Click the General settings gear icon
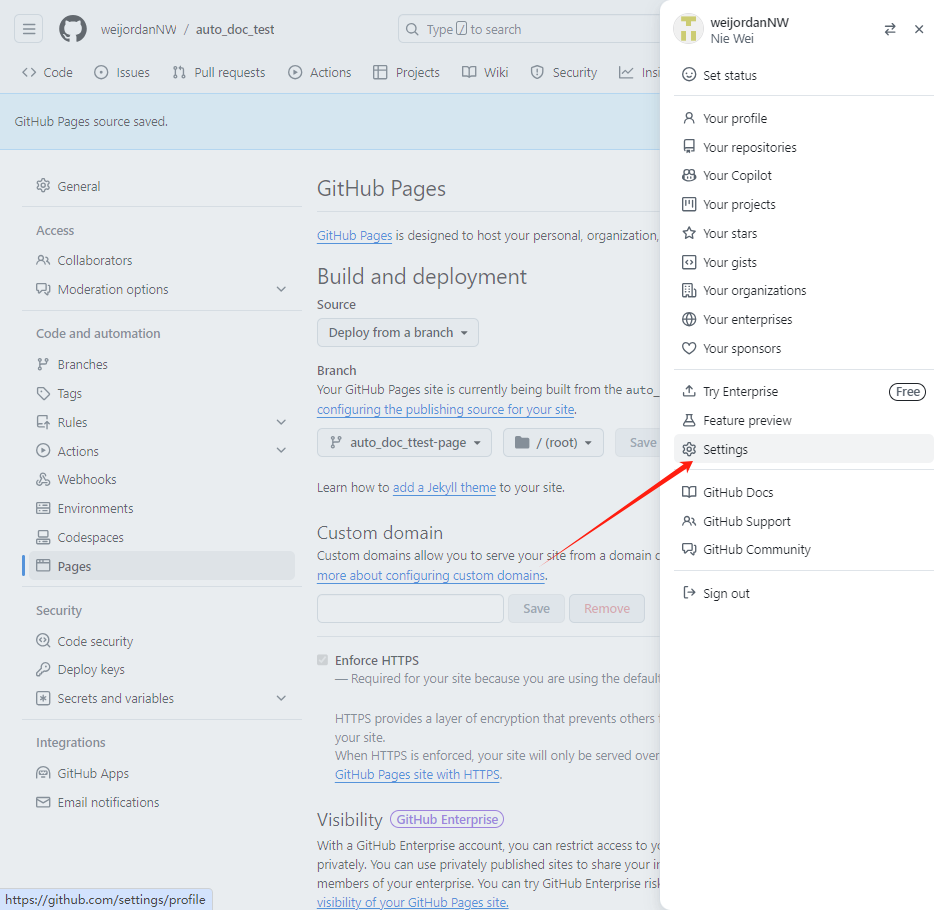This screenshot has height=910, width=948. tap(43, 186)
